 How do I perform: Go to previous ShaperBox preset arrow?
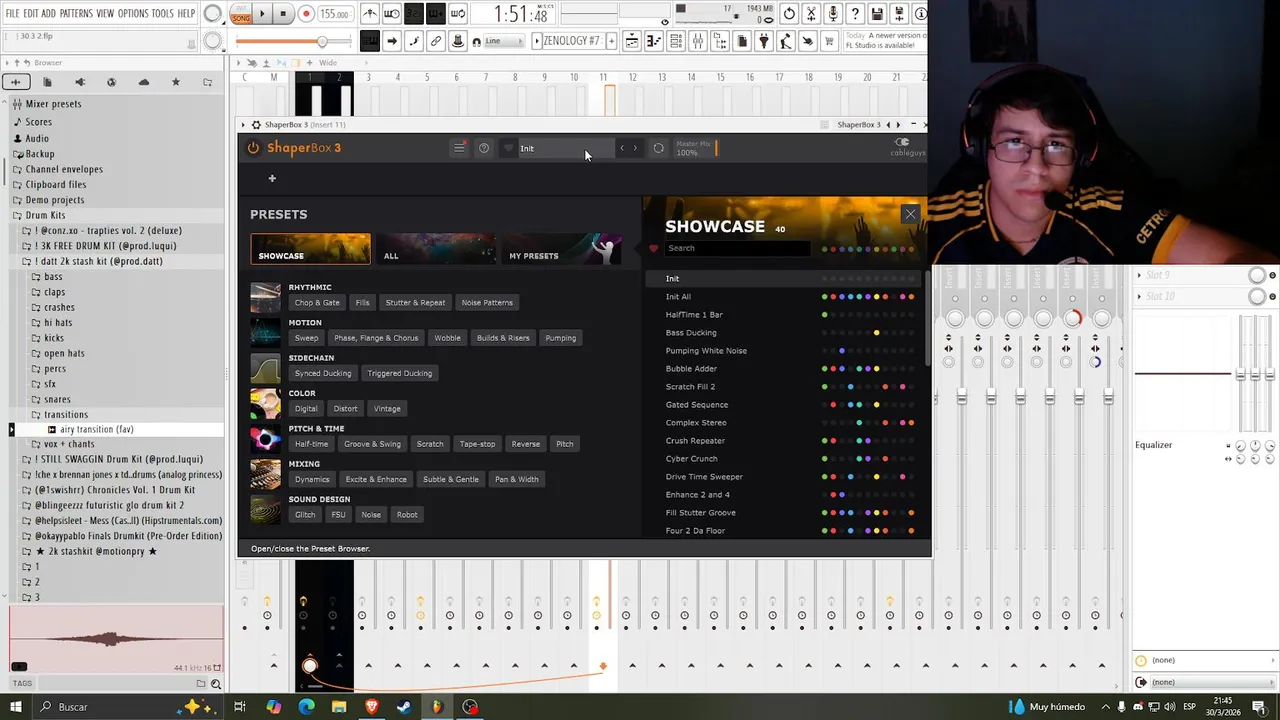click(622, 148)
